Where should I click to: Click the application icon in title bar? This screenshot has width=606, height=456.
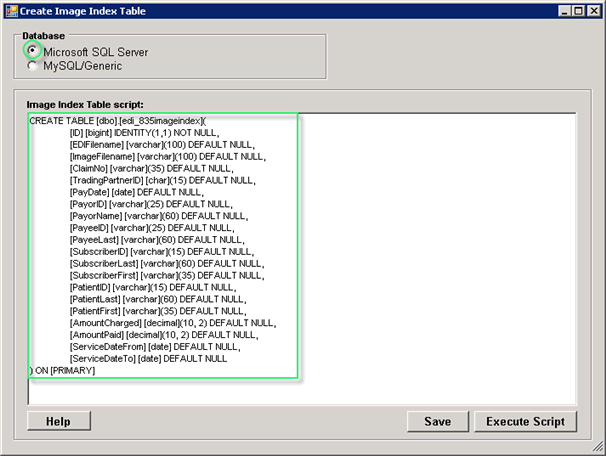click(10, 10)
